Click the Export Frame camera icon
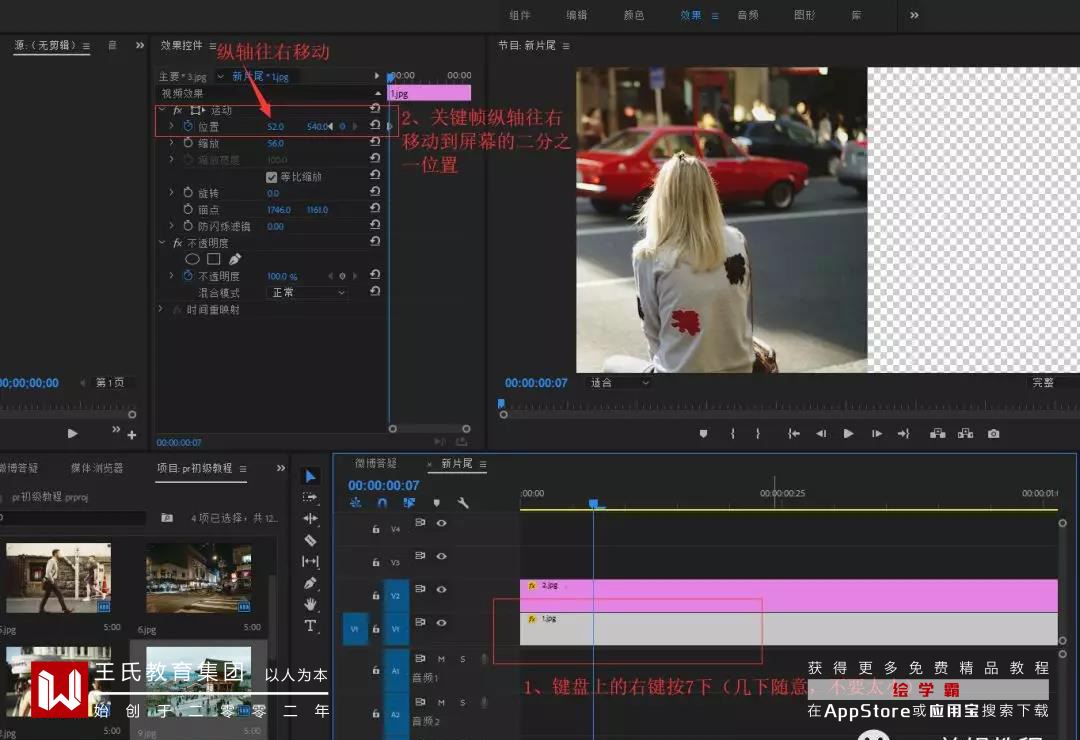 pos(993,434)
